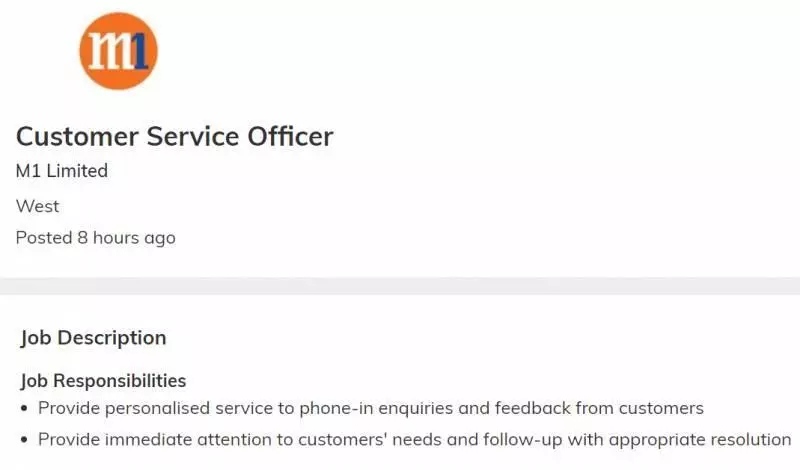Open the M1 Limited company link
Viewport: 800px width, 470px height.
coord(62,170)
